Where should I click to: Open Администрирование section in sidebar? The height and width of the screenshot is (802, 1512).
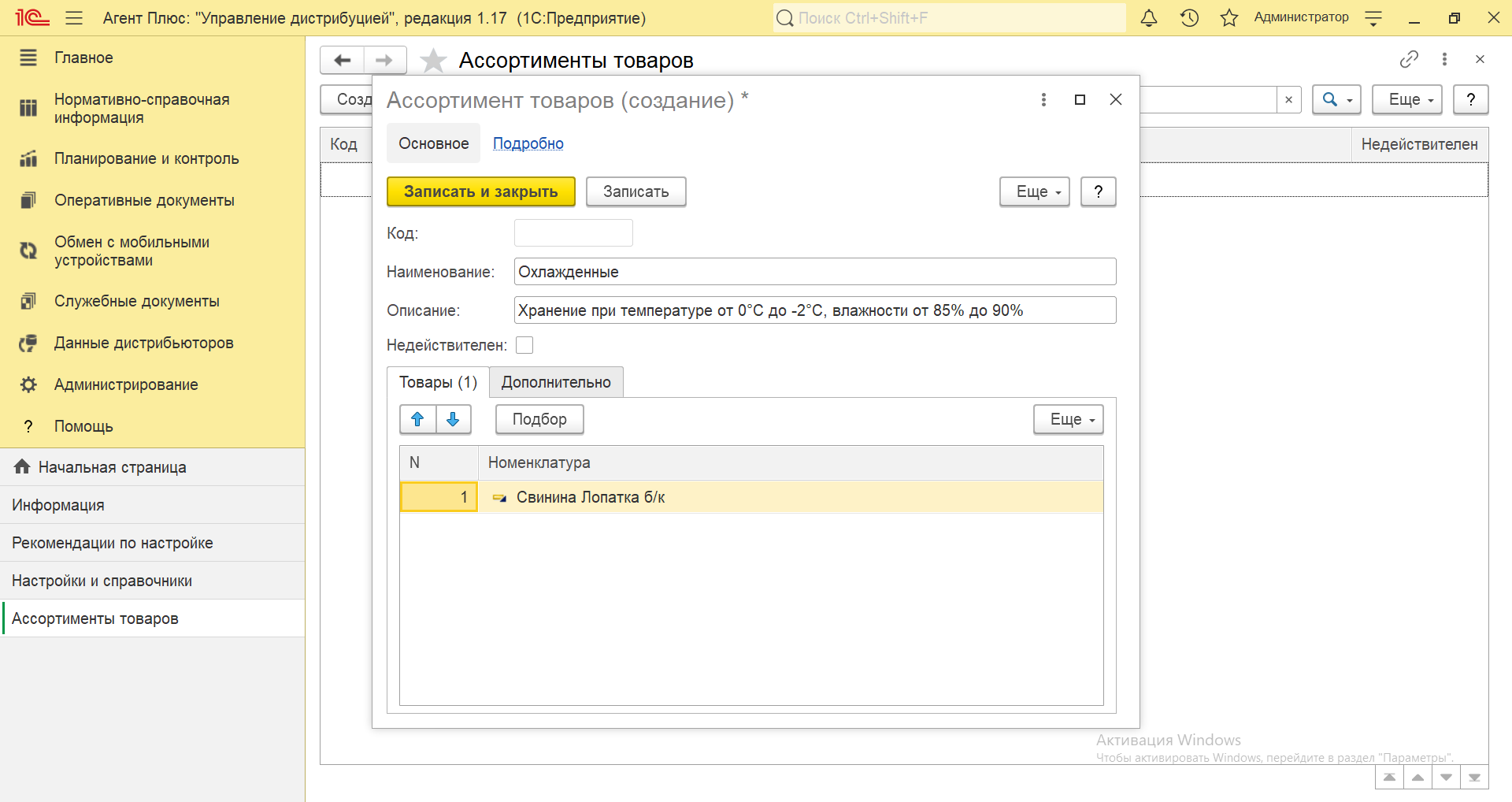[126, 384]
